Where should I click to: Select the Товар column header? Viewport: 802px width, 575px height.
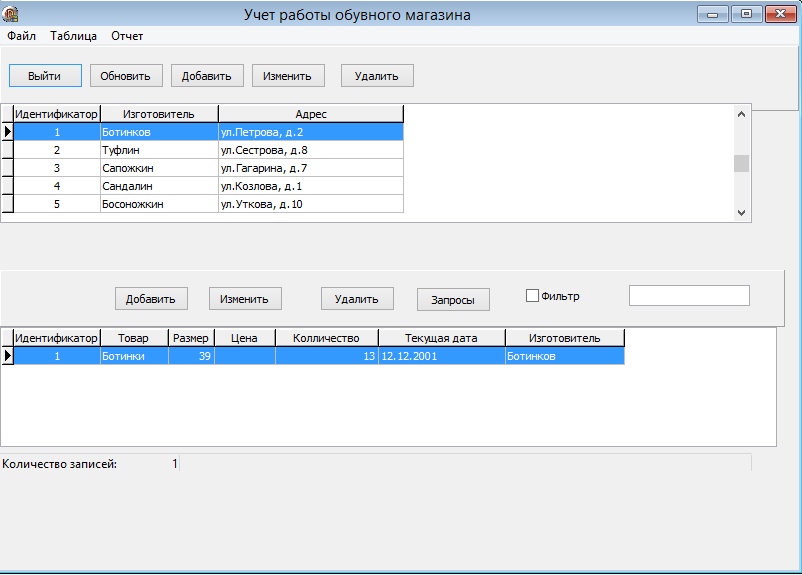coord(134,338)
